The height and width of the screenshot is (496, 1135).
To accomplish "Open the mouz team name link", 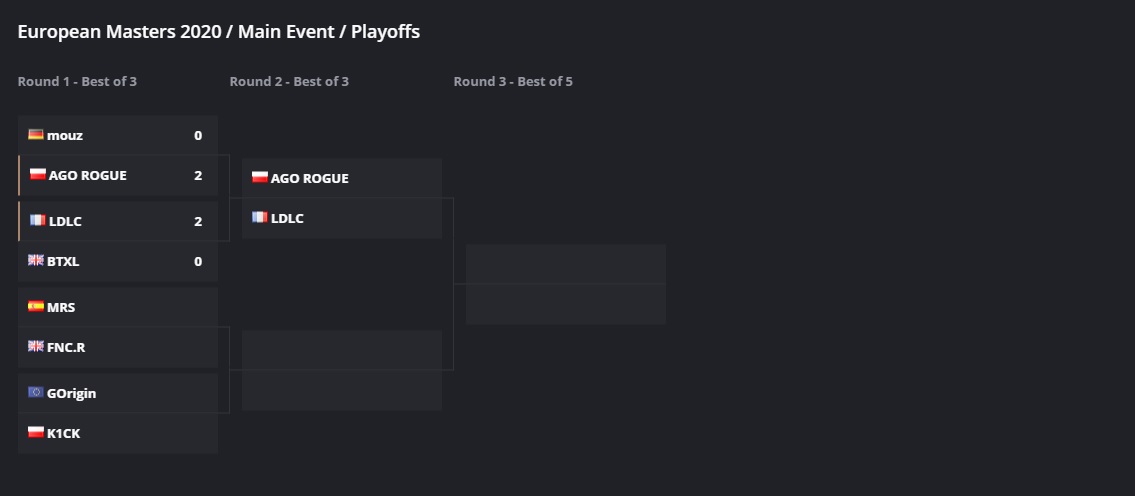I will [x=65, y=136].
